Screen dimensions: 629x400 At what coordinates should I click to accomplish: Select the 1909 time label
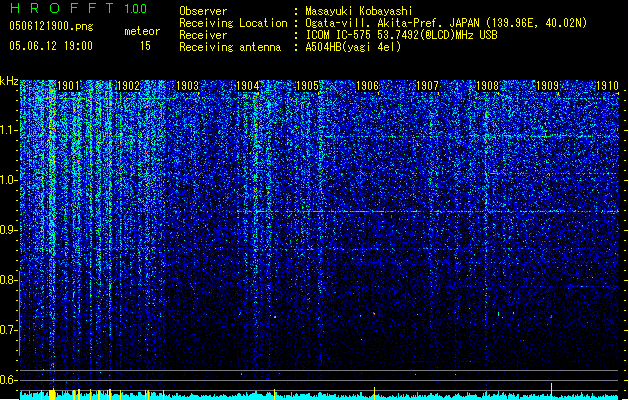(547, 86)
